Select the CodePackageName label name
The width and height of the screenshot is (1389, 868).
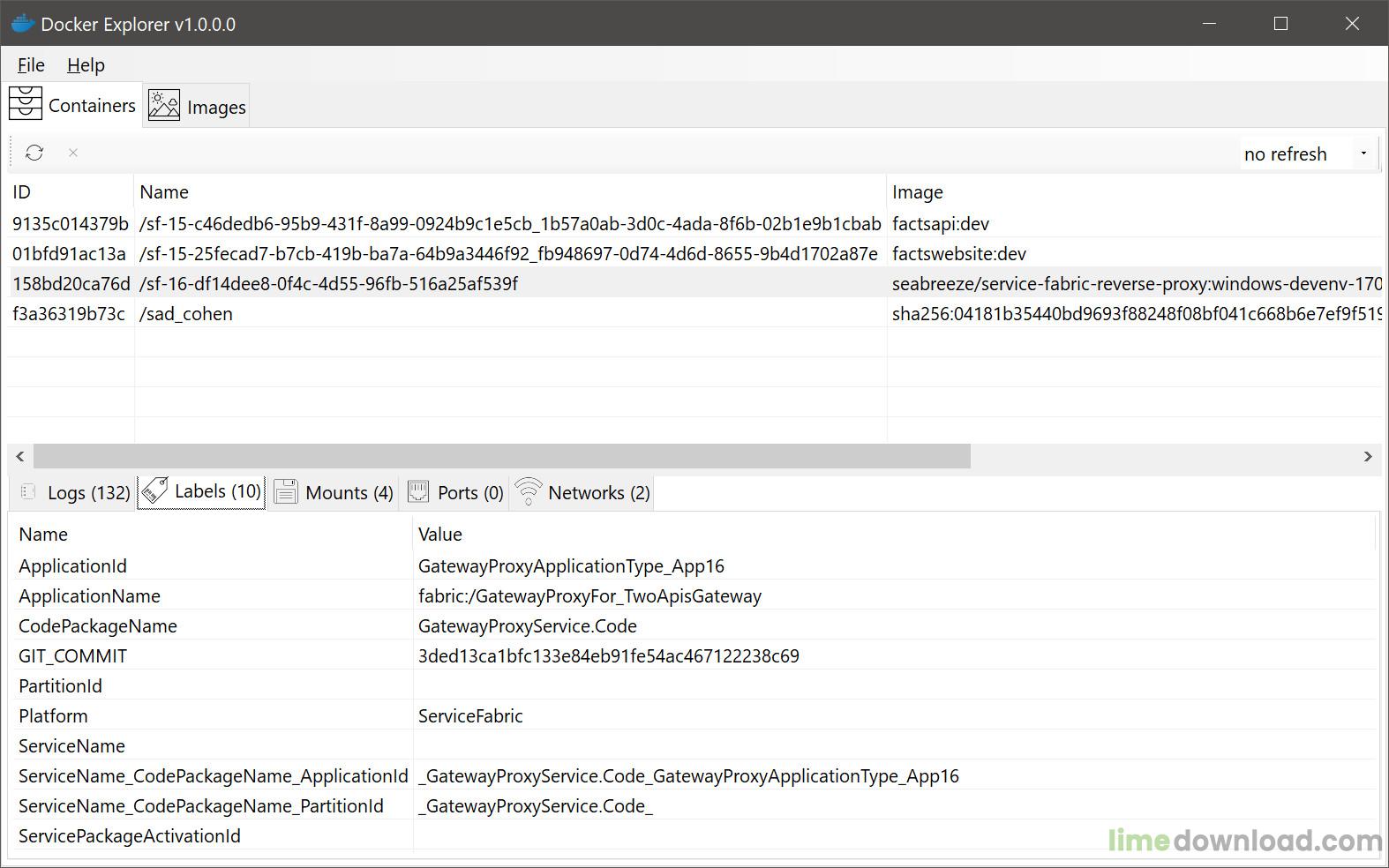coord(98,625)
